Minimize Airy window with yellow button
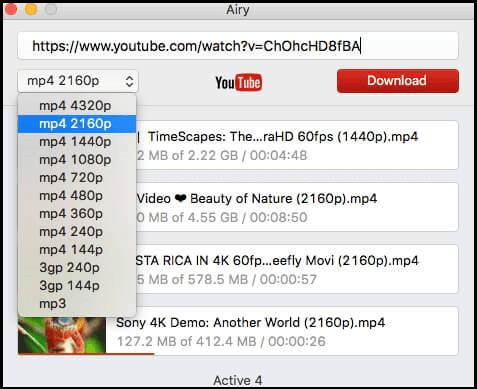This screenshot has height=389, width=477. pyautogui.click(x=31, y=9)
